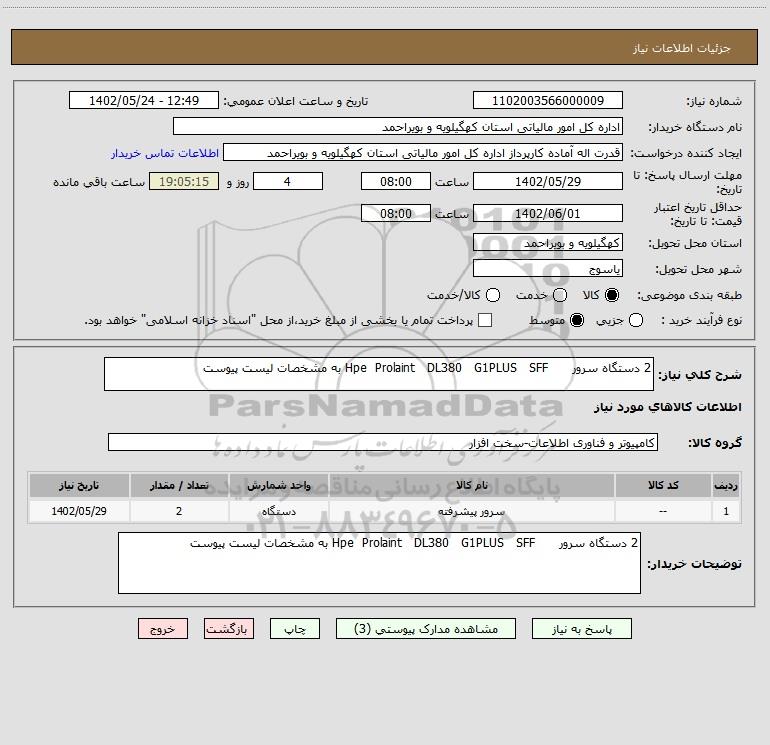Click the شرح کلی نیاز description box

[379, 374]
